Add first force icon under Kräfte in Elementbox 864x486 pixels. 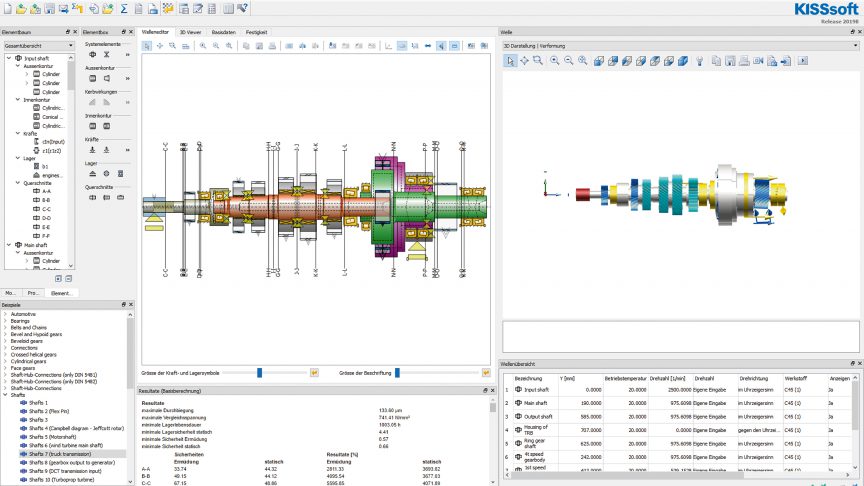click(x=93, y=149)
